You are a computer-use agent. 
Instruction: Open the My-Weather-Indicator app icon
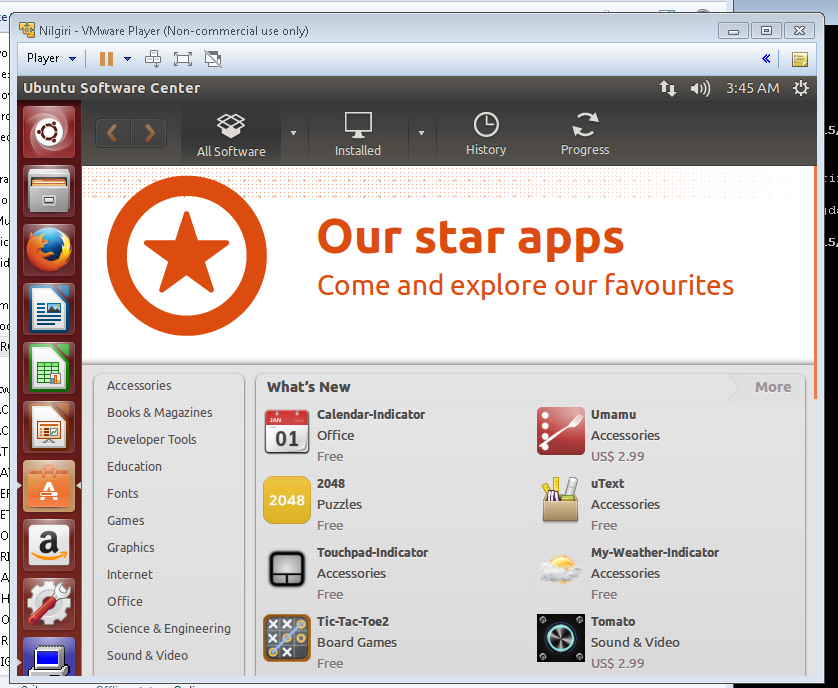pos(561,569)
